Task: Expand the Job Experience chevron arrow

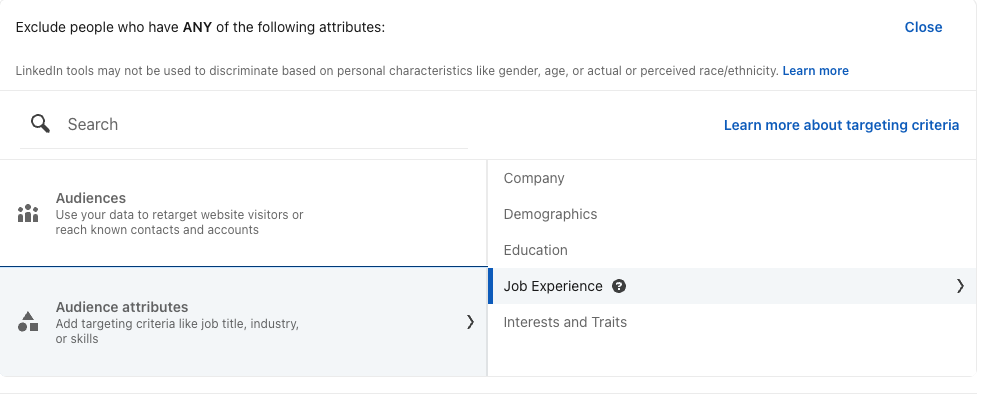Action: tap(960, 286)
